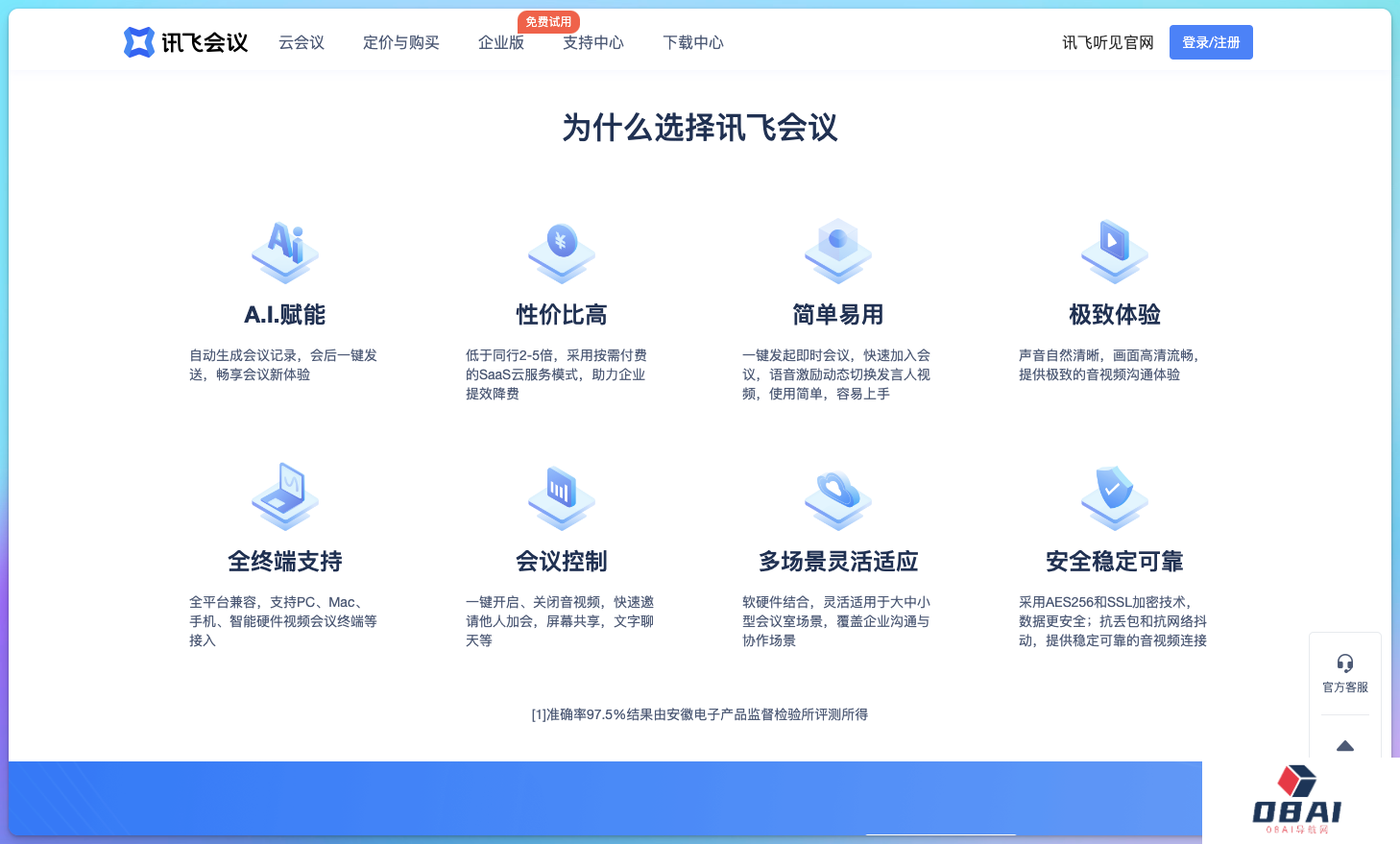Click the back-to-top arrow icon
1400x844 pixels.
pyautogui.click(x=1345, y=745)
